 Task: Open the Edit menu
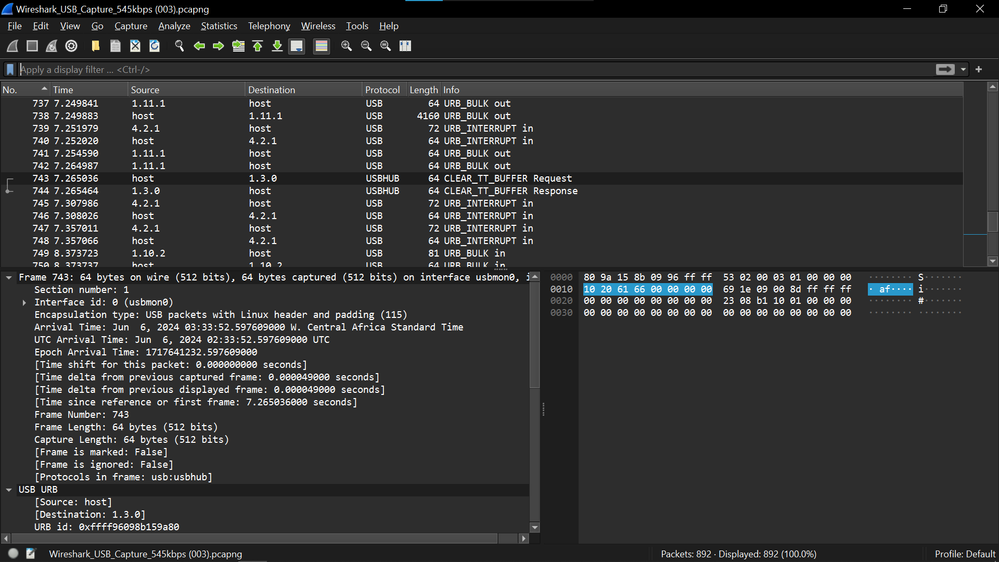pos(41,26)
